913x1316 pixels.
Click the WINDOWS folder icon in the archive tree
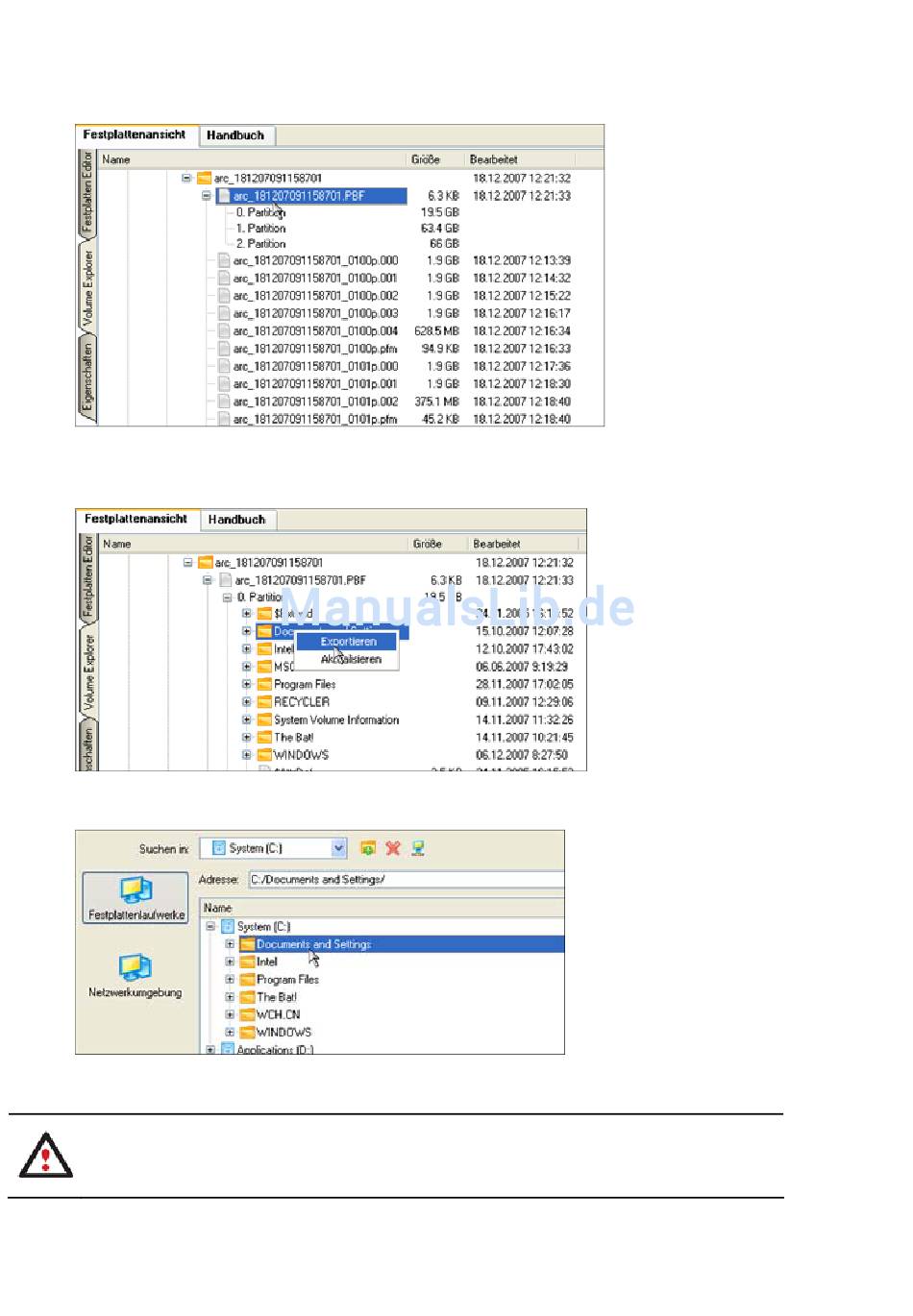tap(264, 755)
